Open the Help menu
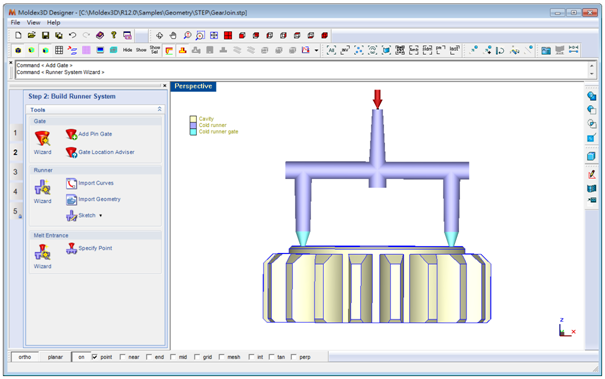The height and width of the screenshot is (379, 605). point(53,22)
